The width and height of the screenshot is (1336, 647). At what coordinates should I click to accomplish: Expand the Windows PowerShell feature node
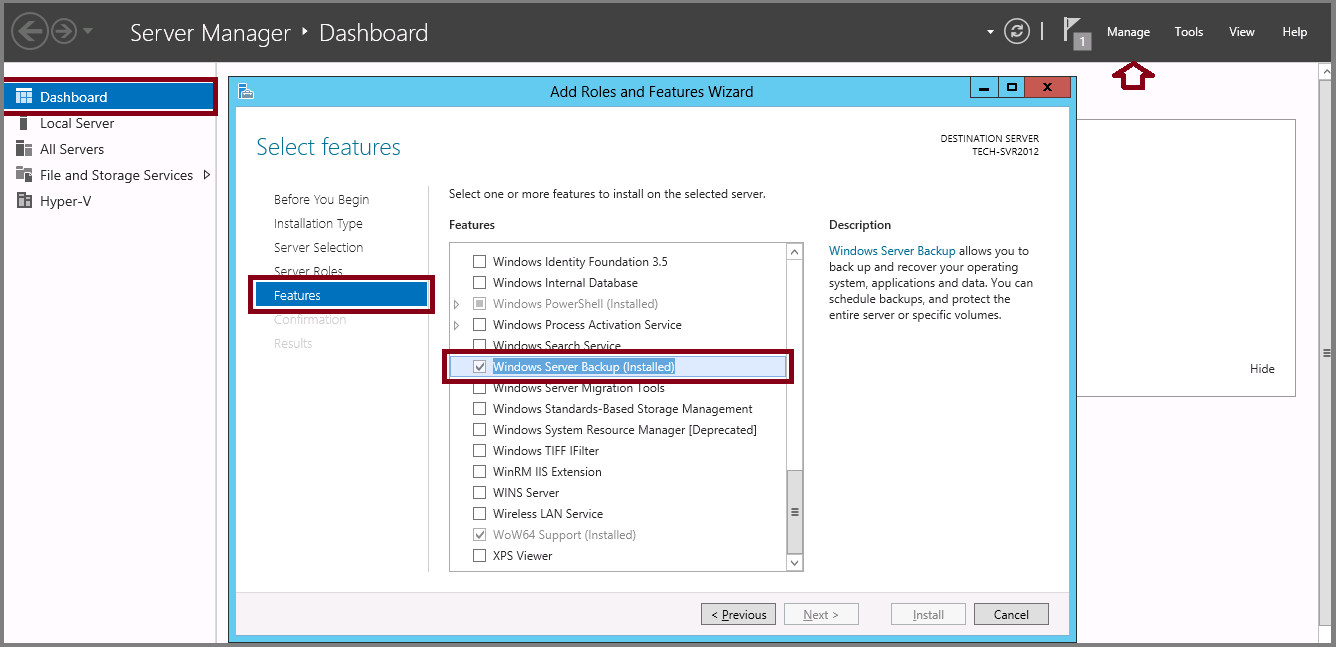[458, 304]
